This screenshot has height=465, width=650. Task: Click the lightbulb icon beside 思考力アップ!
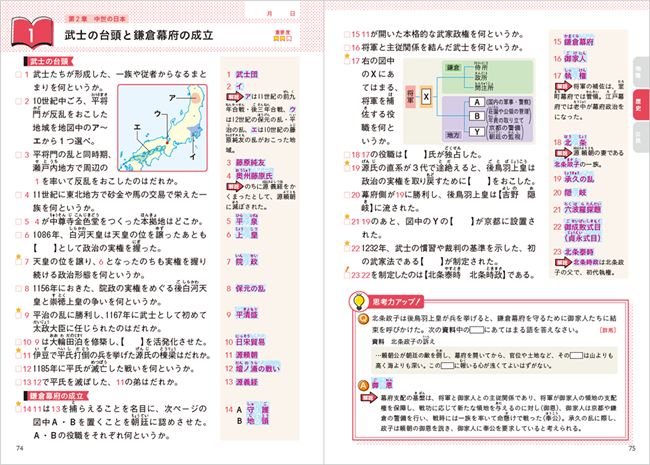[x=359, y=301]
